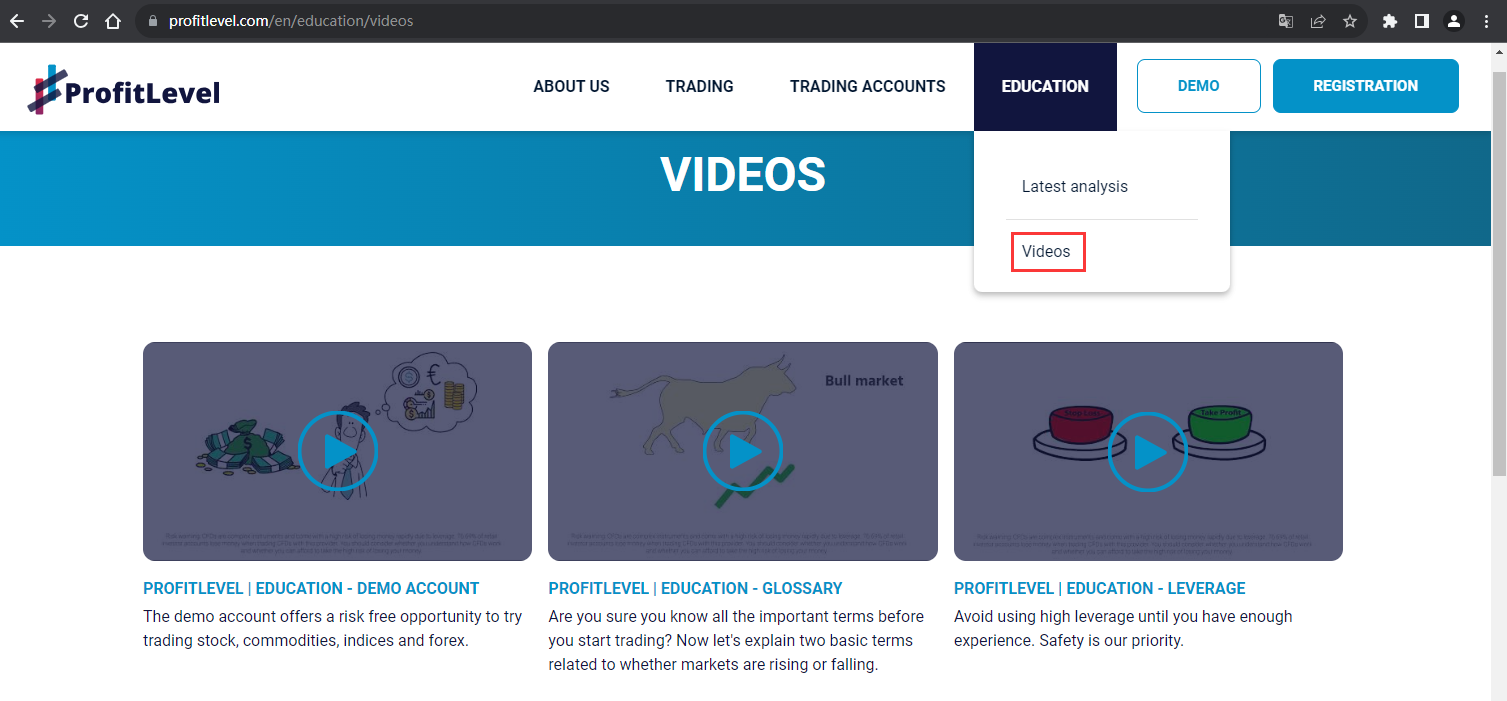Viewport: 1507px width, 701px height.
Task: Toggle the browser side panel icon
Action: 1421,21
